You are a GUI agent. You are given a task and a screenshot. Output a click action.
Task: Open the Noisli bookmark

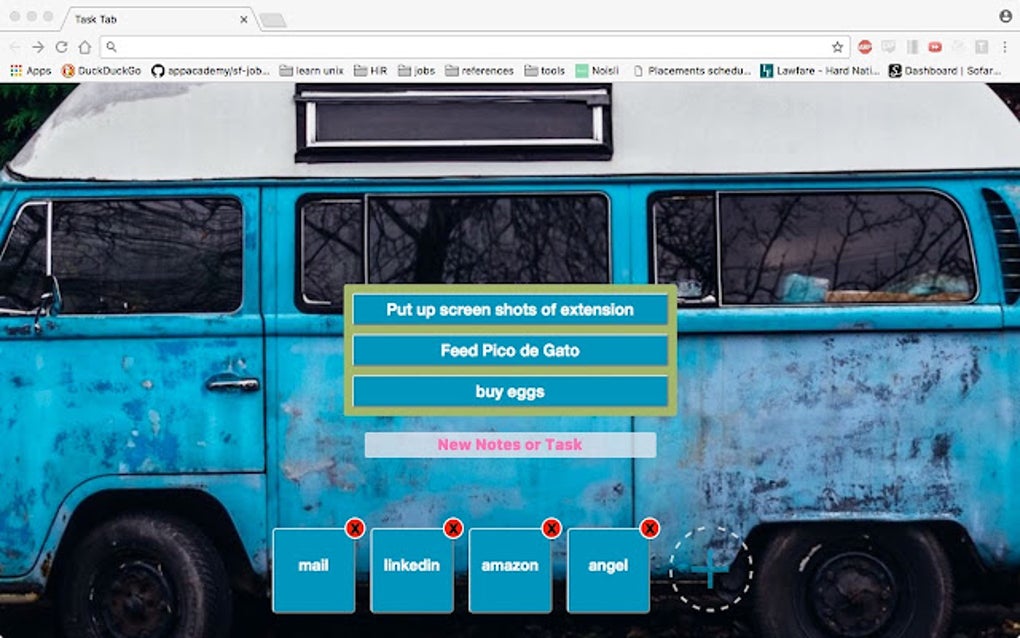tap(597, 70)
